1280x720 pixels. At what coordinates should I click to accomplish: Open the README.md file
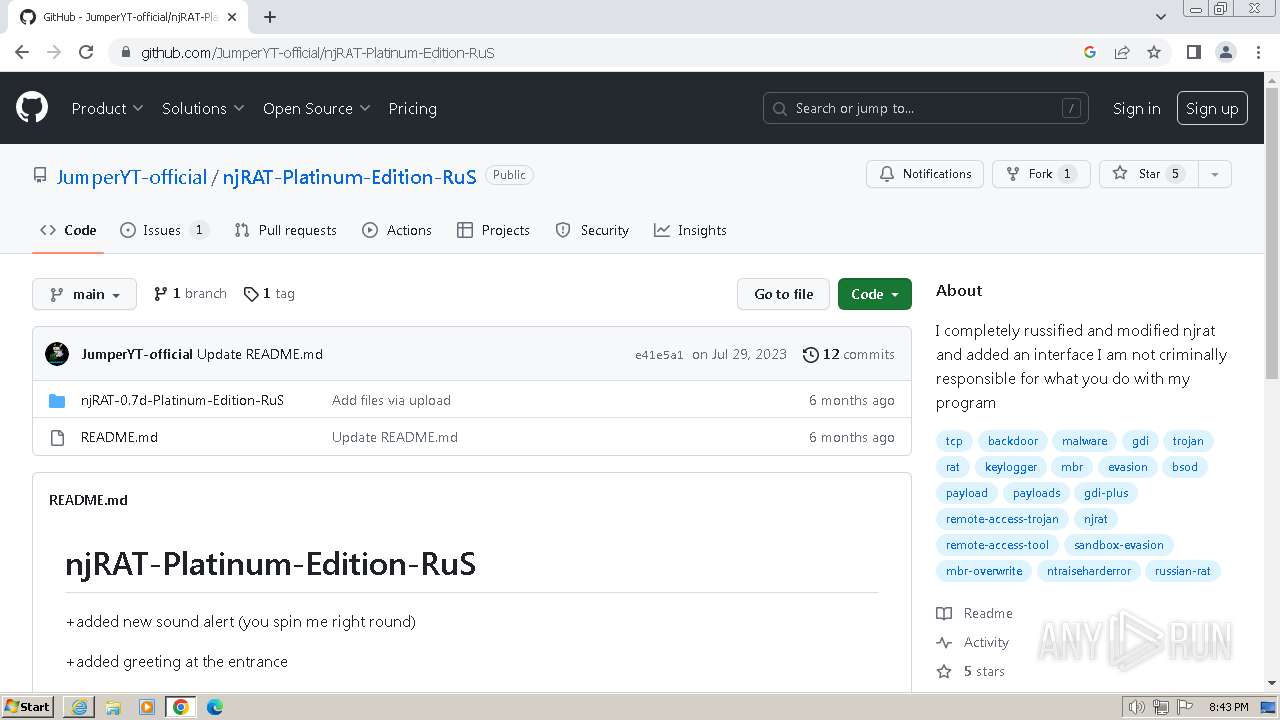119,437
